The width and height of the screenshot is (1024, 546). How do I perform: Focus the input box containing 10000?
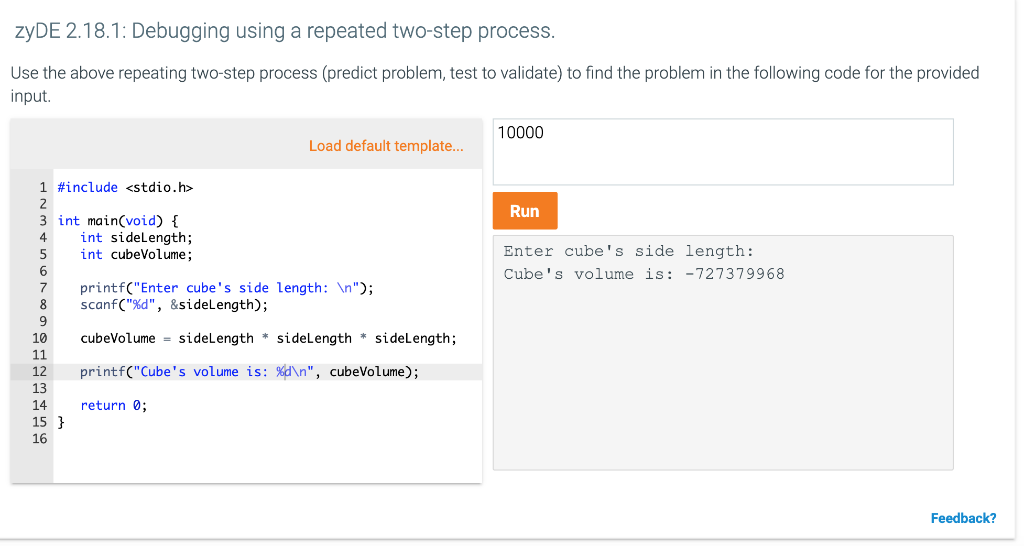coord(723,152)
